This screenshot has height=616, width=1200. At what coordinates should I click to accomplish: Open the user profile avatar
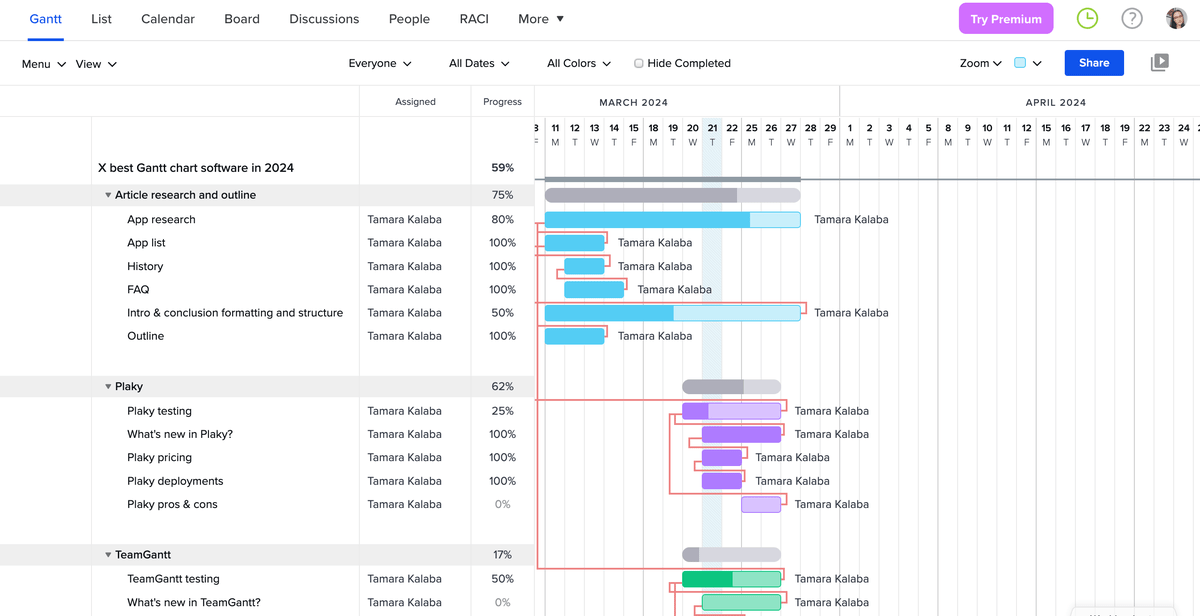tap(1176, 18)
